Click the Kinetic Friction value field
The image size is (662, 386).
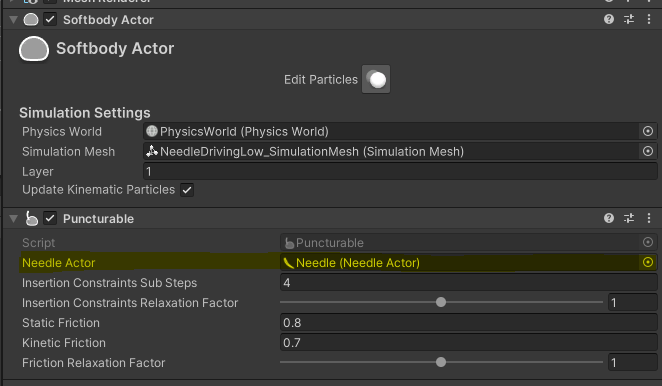pos(469,343)
